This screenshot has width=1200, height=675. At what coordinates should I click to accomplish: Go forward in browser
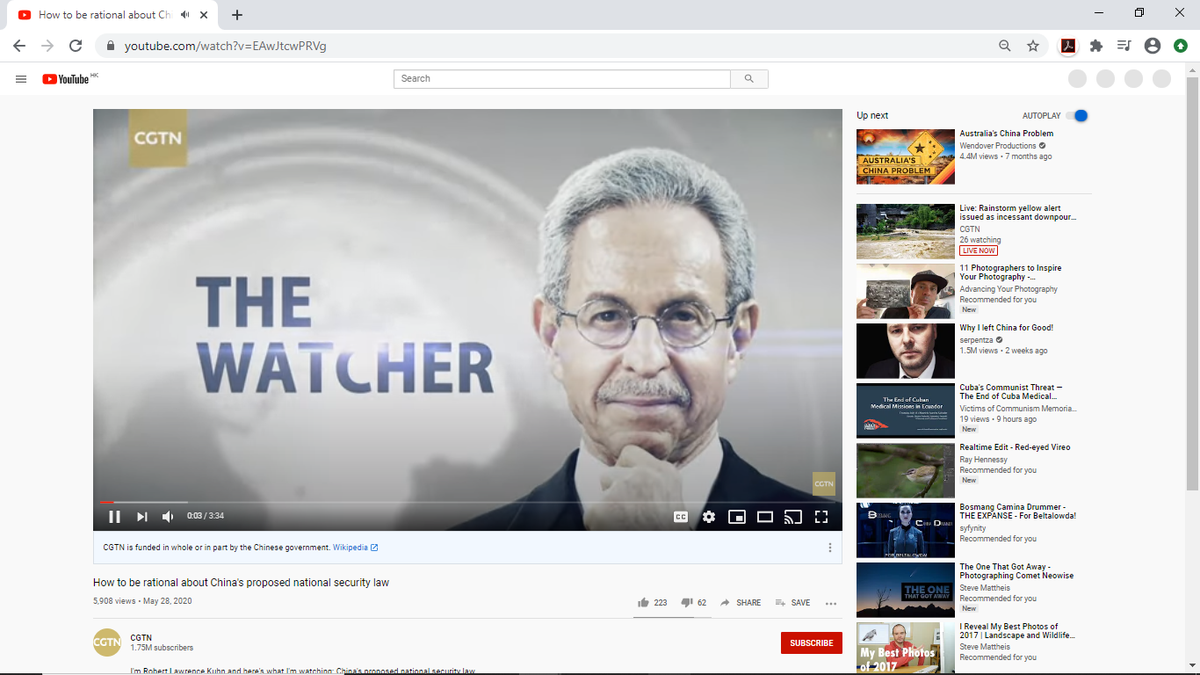tap(47, 46)
